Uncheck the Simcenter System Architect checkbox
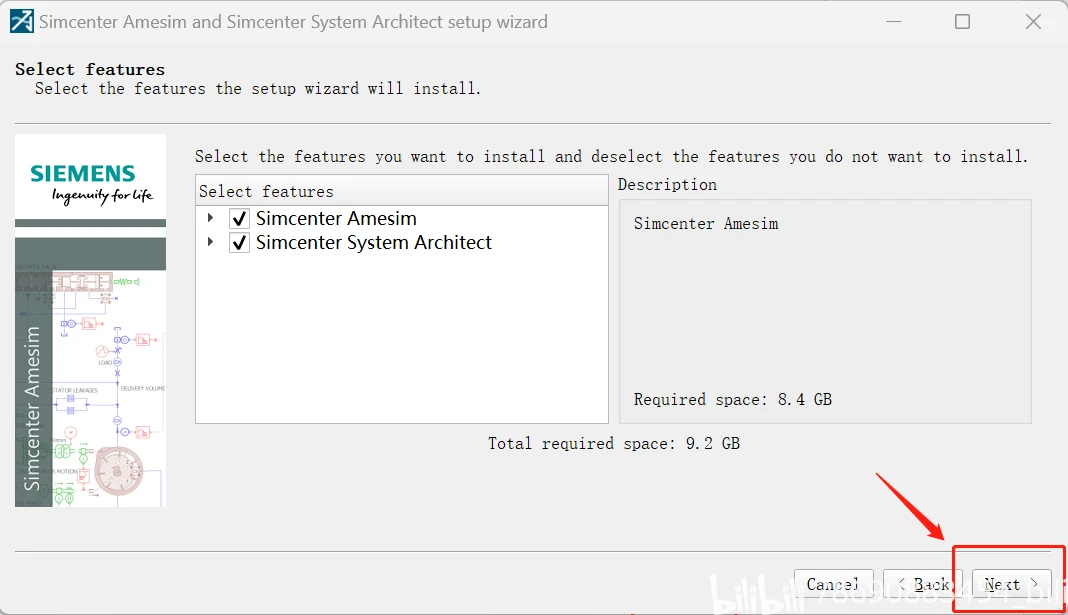 [x=239, y=243]
